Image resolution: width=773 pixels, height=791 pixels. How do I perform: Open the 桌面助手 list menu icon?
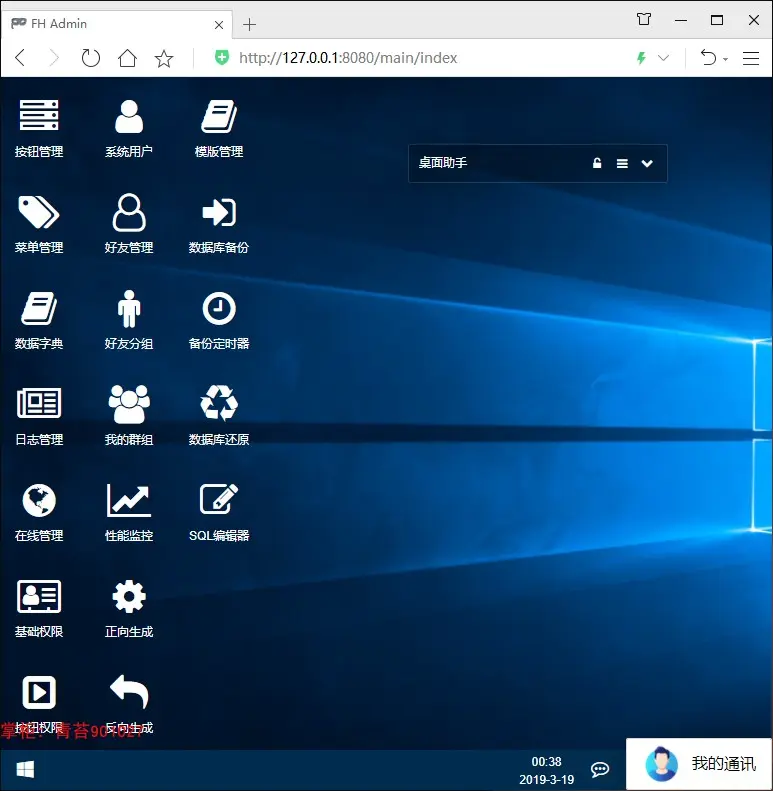(x=622, y=163)
